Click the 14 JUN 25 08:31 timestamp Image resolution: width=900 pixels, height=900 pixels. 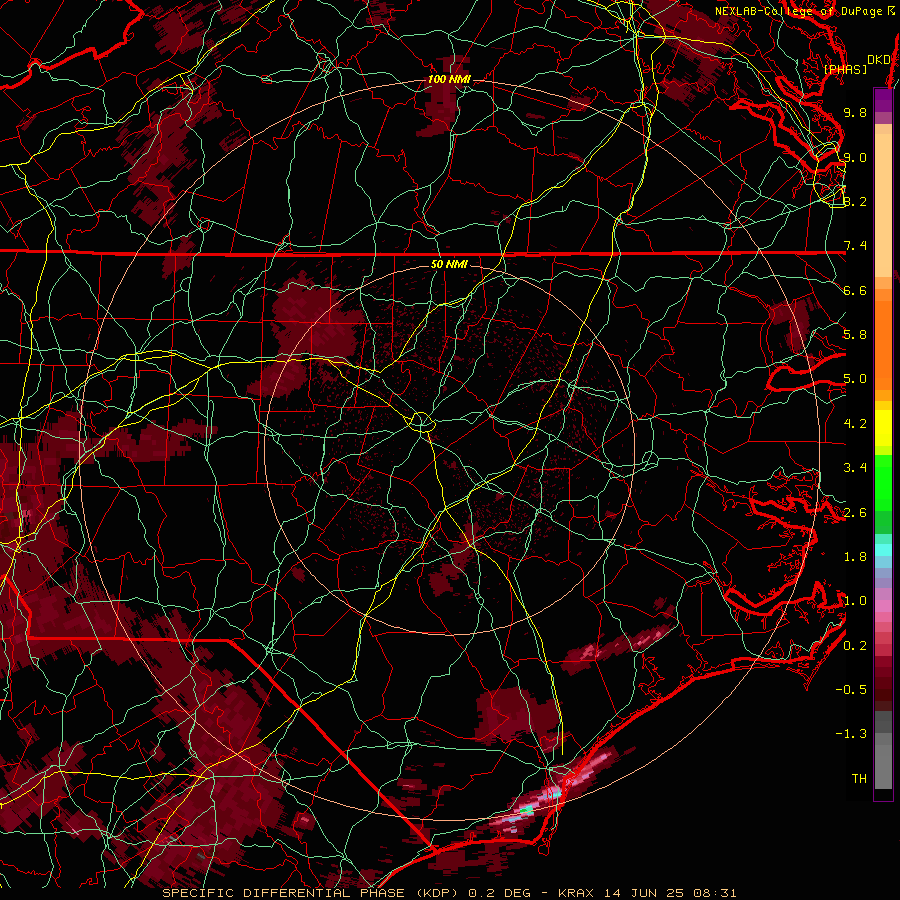pos(670,893)
